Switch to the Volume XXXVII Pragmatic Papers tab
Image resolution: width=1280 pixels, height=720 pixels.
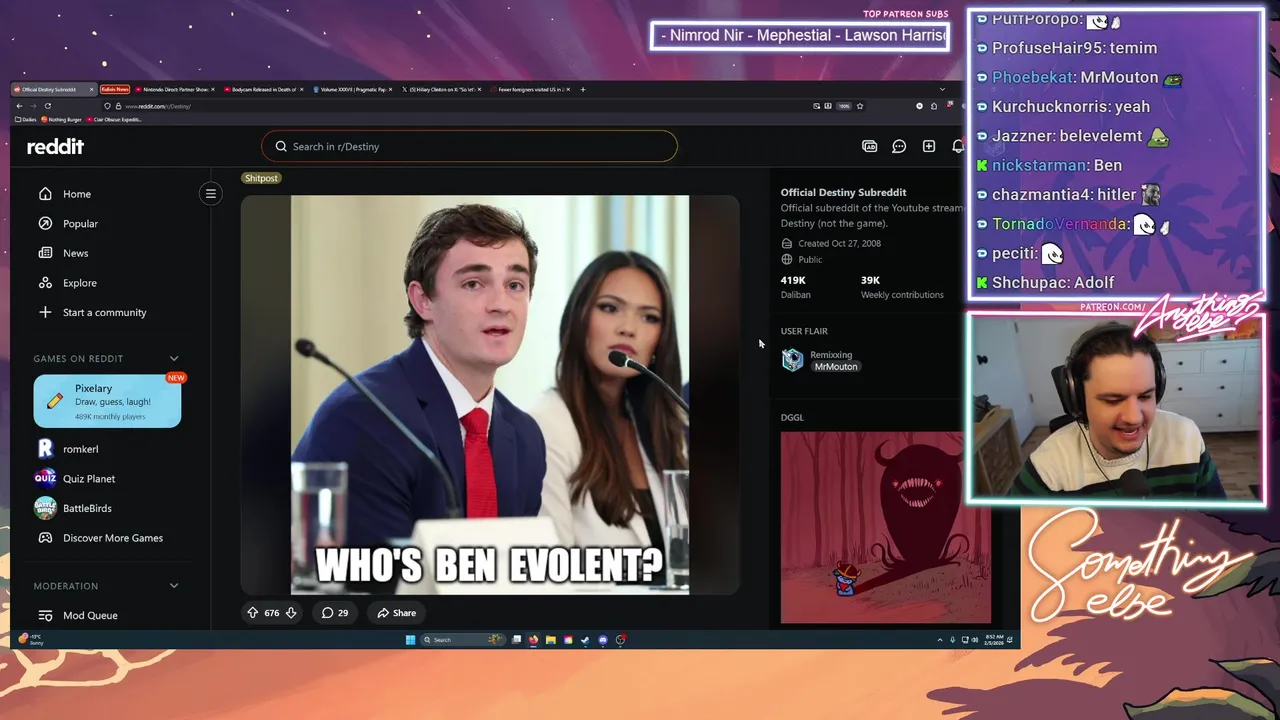tap(352, 89)
